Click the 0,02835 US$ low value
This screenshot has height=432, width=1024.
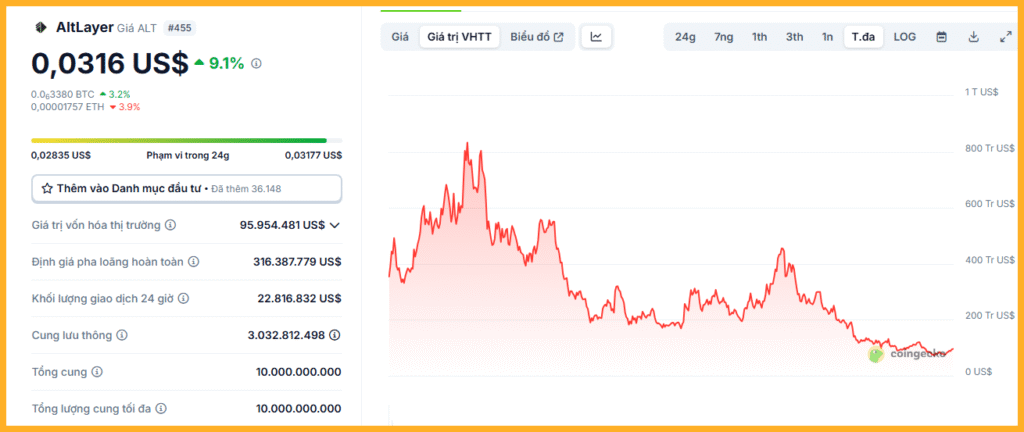pyautogui.click(x=61, y=155)
